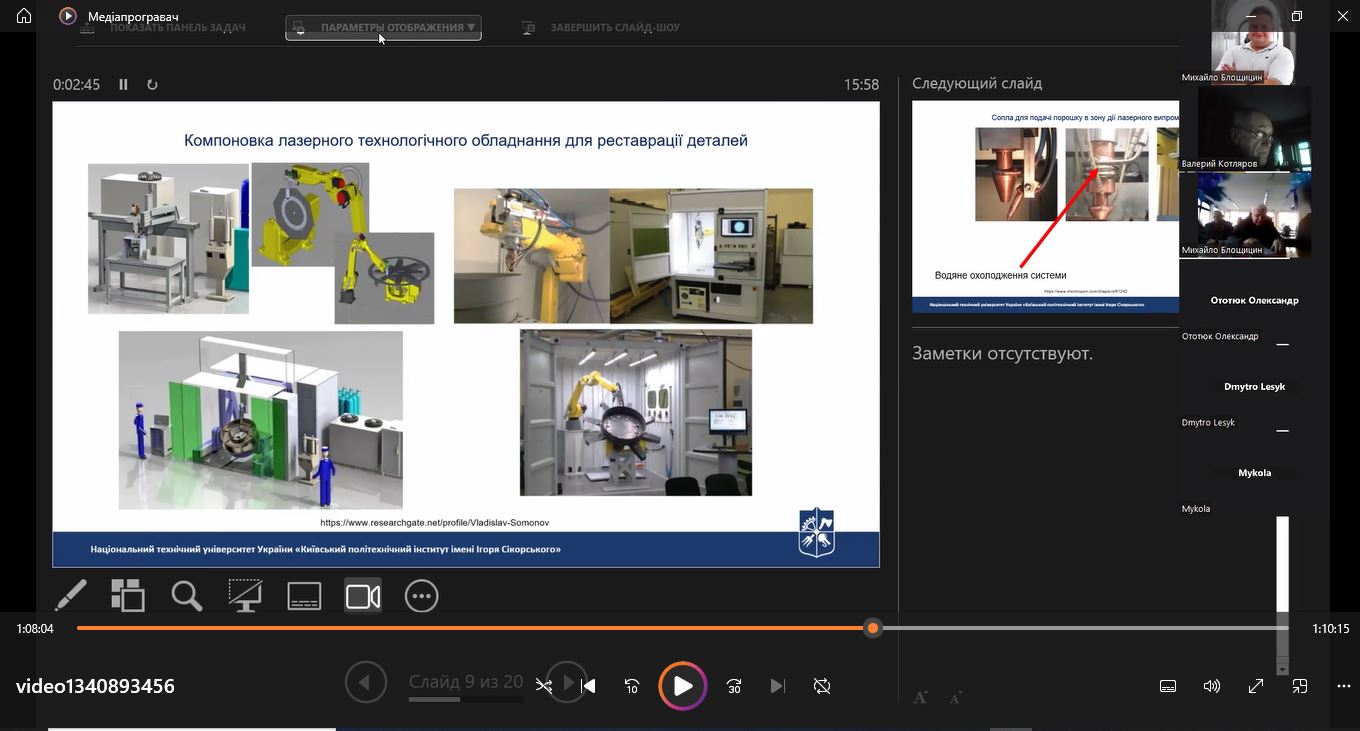Click the orange seek bar handle
The width and height of the screenshot is (1360, 731).
(x=873, y=628)
